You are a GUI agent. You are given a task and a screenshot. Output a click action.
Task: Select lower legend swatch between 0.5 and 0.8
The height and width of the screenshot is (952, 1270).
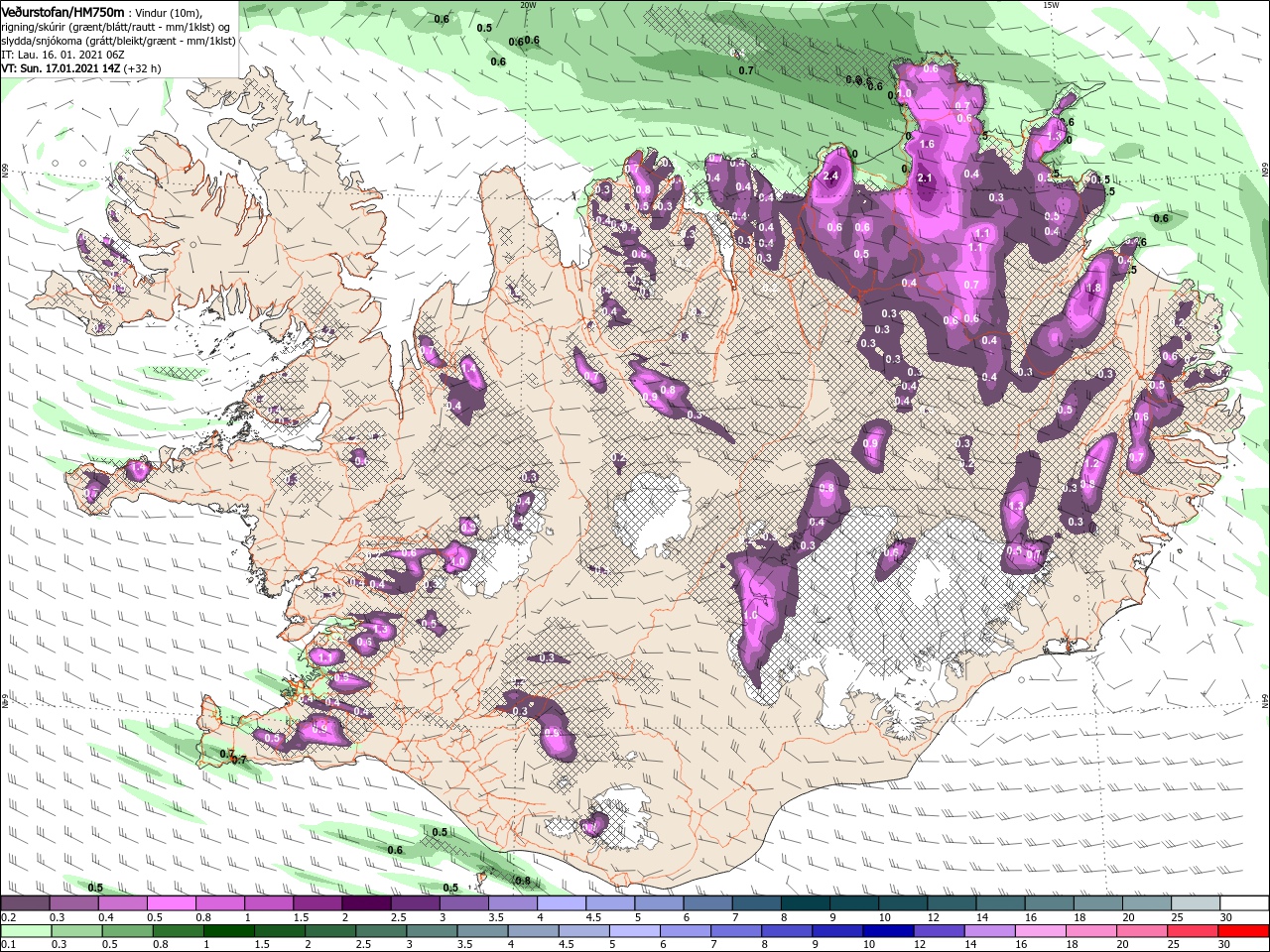pos(127,931)
